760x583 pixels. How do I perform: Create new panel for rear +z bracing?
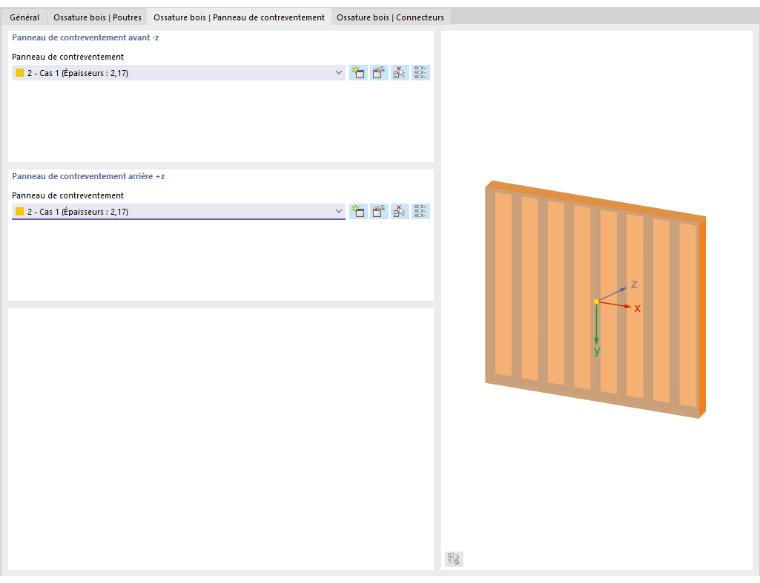point(358,211)
